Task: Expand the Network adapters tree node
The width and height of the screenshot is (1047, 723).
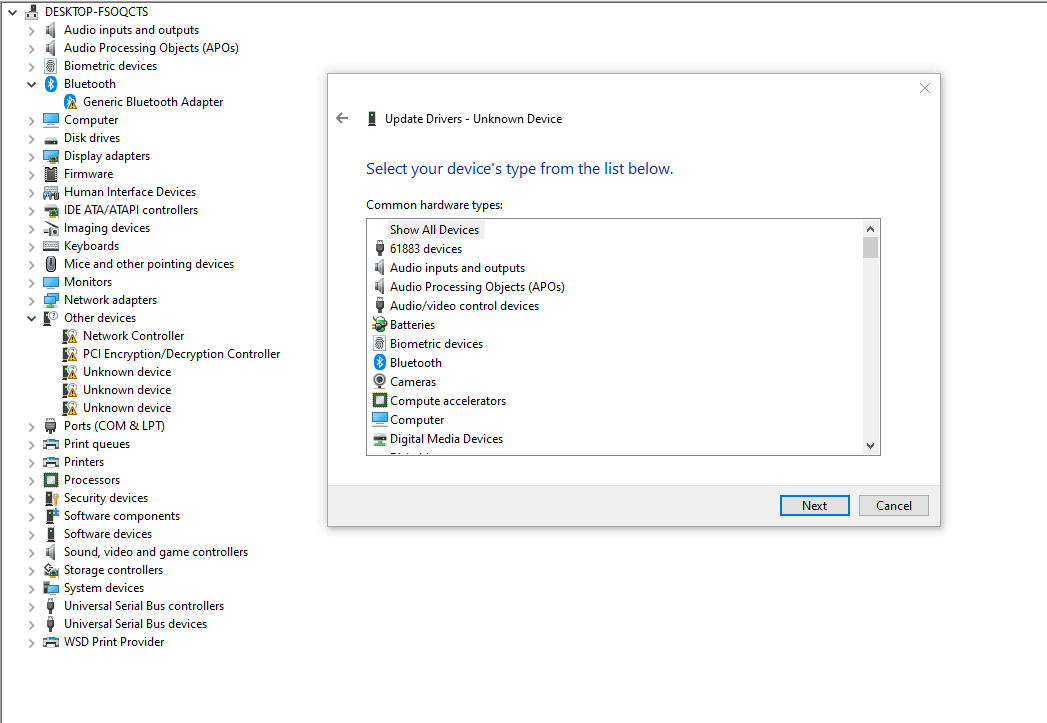Action: coord(31,299)
